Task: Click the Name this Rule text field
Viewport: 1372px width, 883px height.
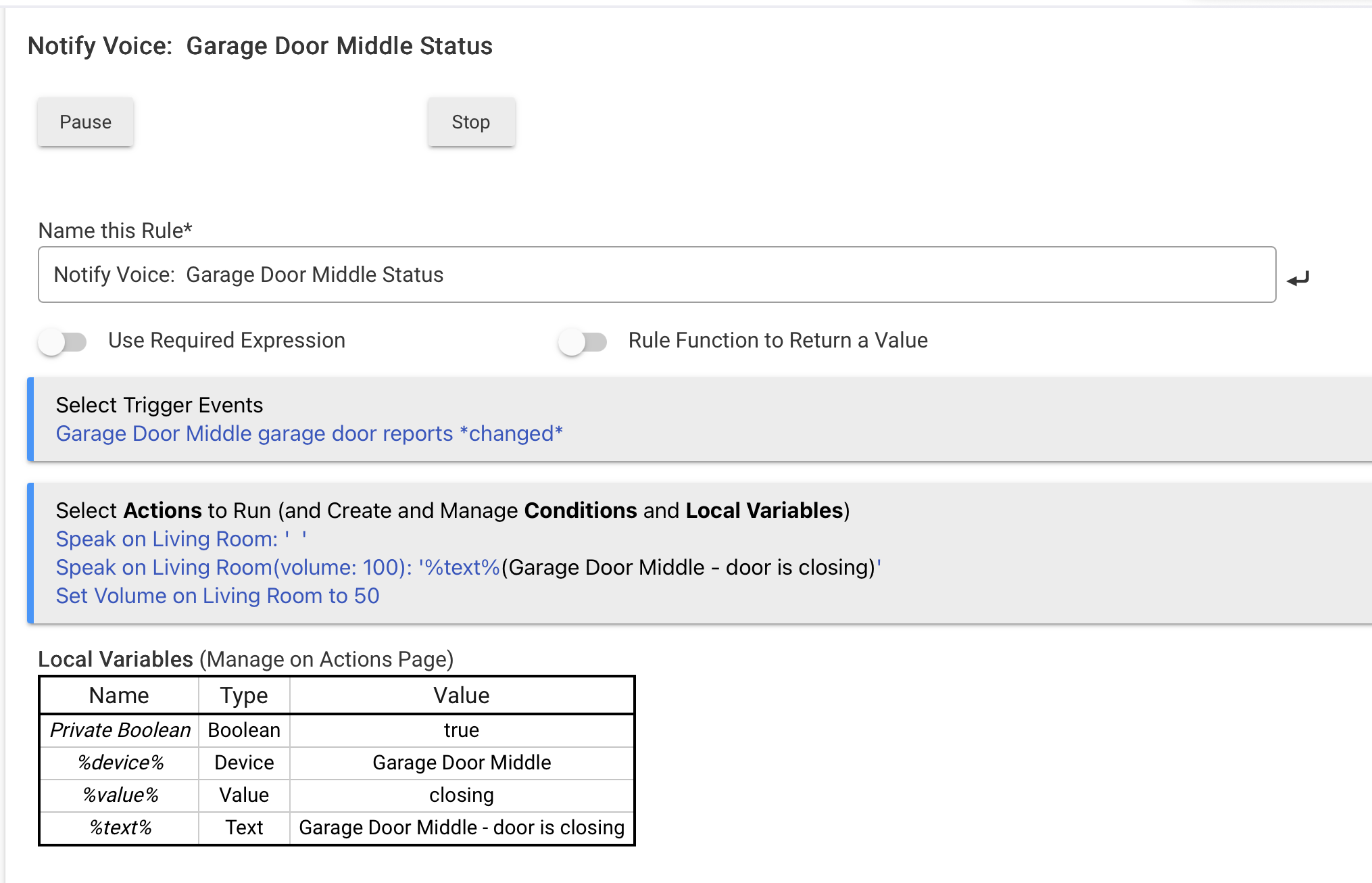Action: (657, 275)
